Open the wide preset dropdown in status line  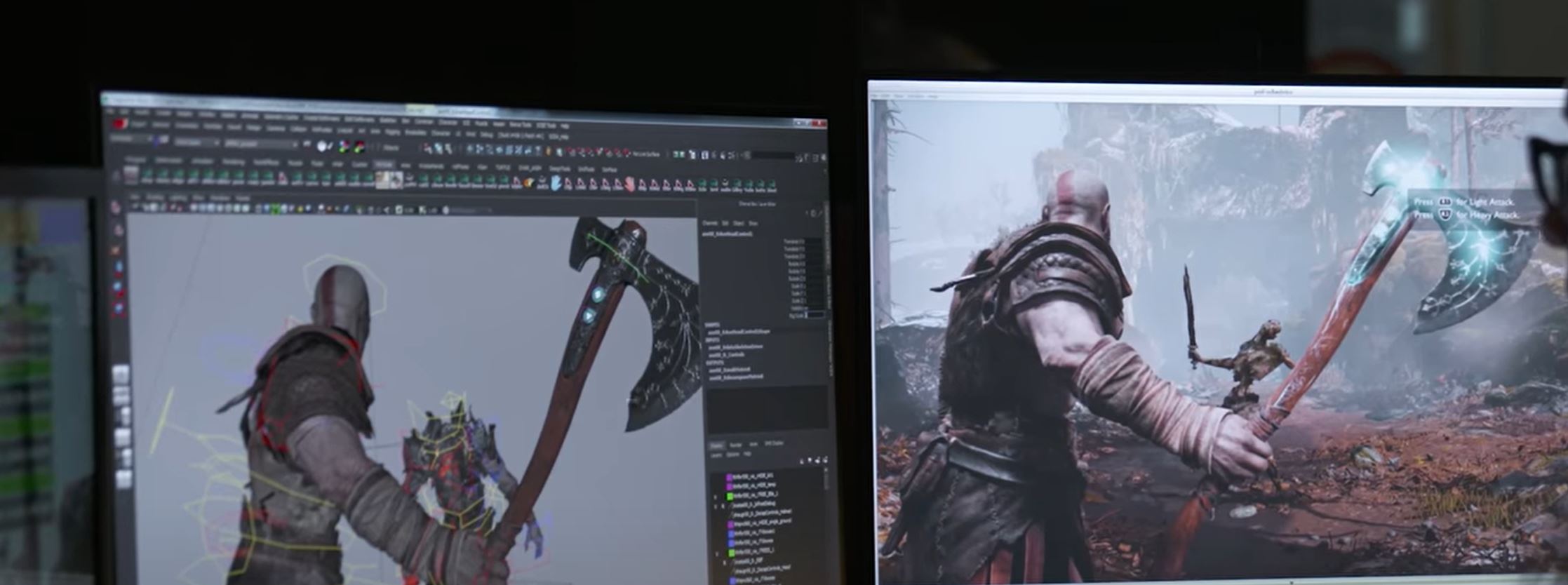pyautogui.click(x=261, y=144)
